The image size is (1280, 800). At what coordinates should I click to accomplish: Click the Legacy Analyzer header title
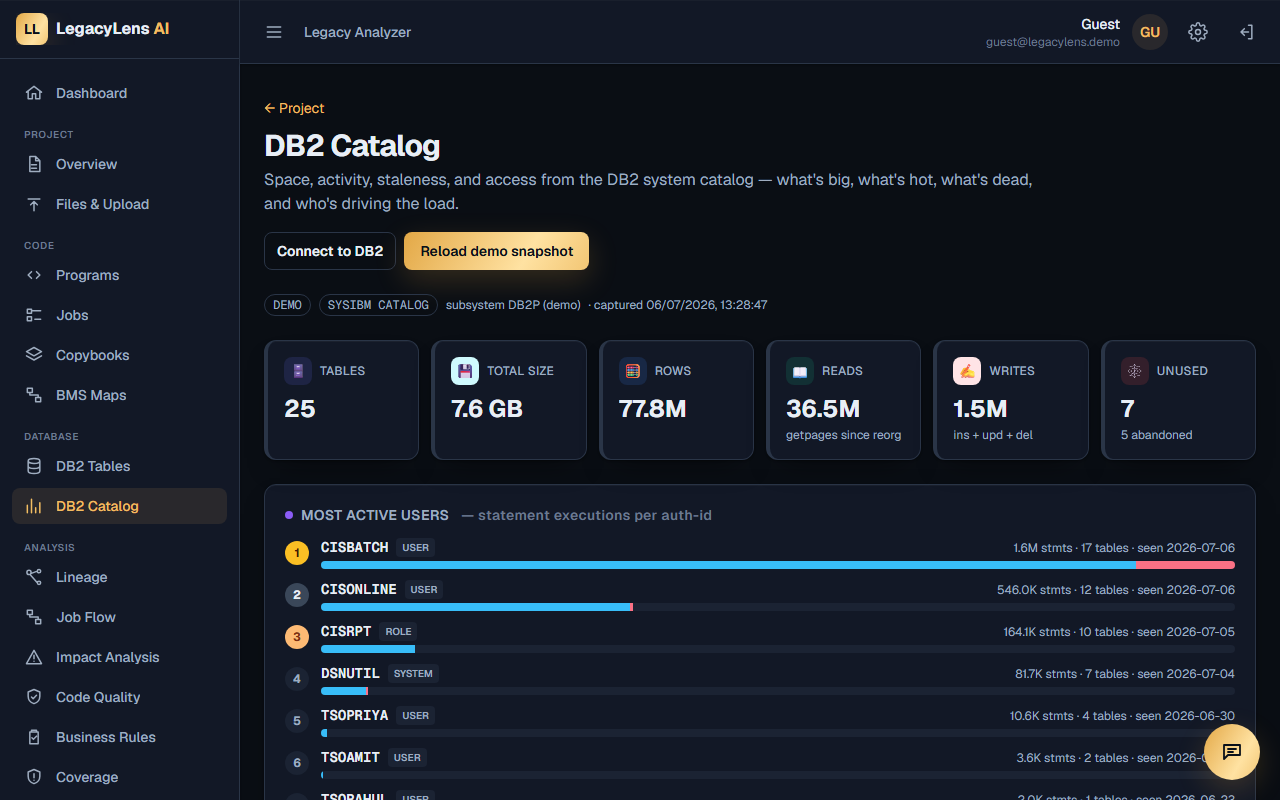click(358, 32)
